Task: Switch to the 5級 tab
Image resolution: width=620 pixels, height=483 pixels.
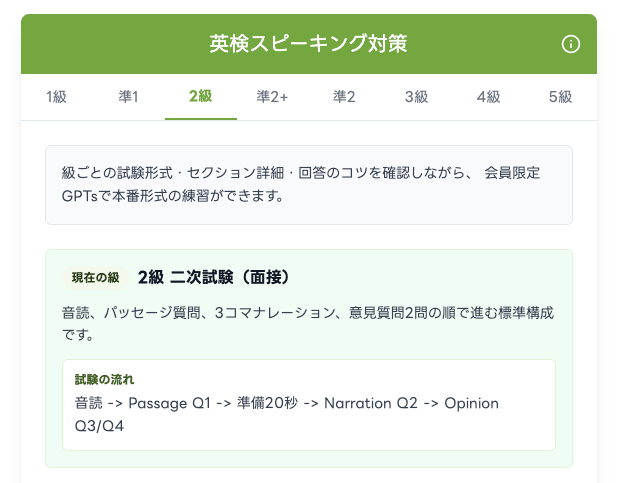Action: [561, 97]
